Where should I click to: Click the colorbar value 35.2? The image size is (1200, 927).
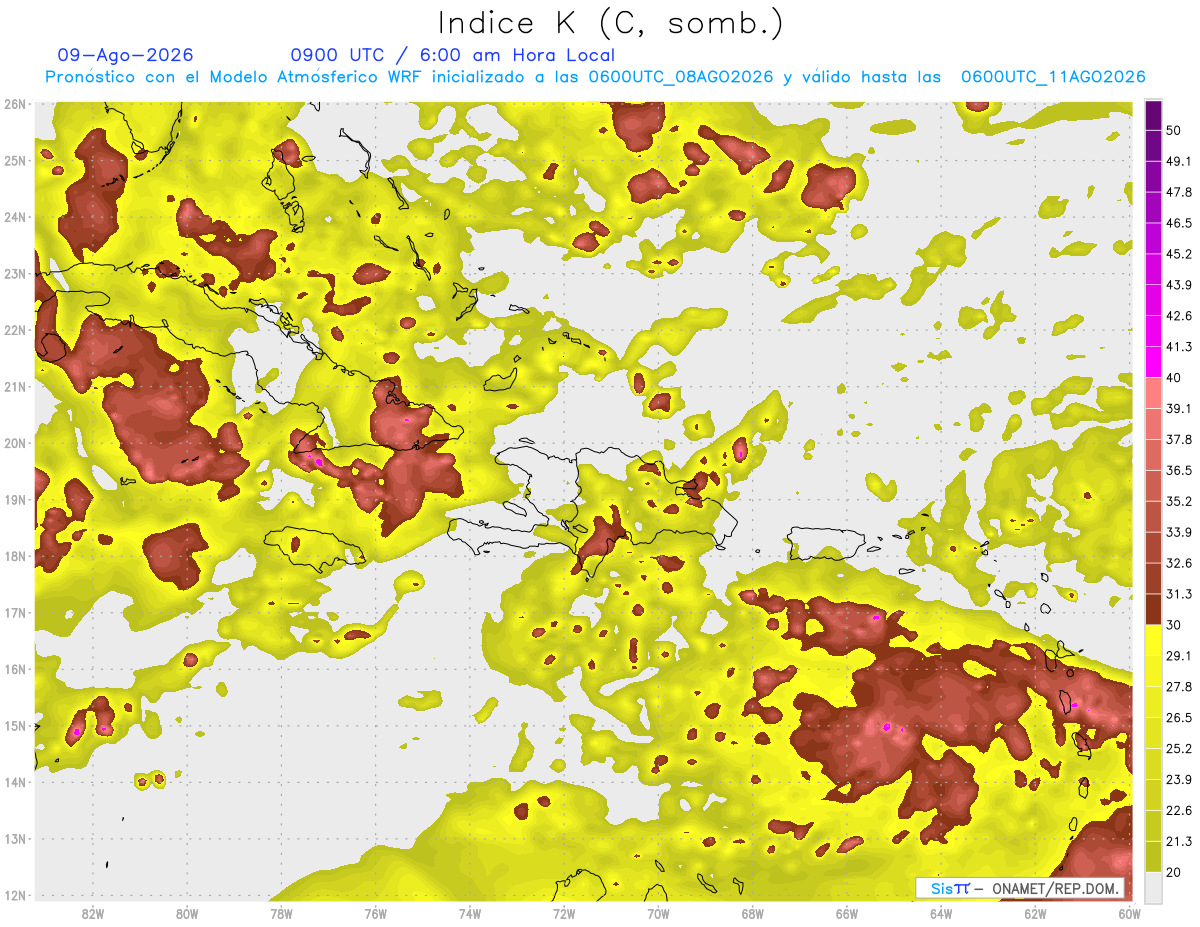click(1178, 501)
